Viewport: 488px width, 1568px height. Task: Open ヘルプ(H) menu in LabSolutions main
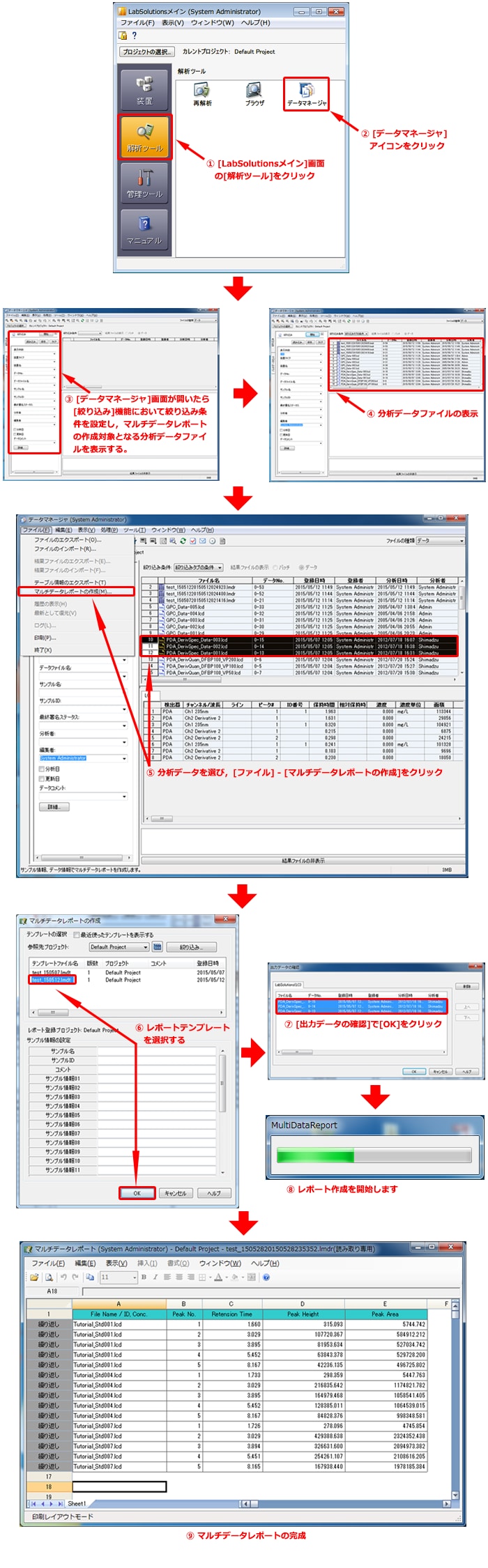[x=256, y=22]
